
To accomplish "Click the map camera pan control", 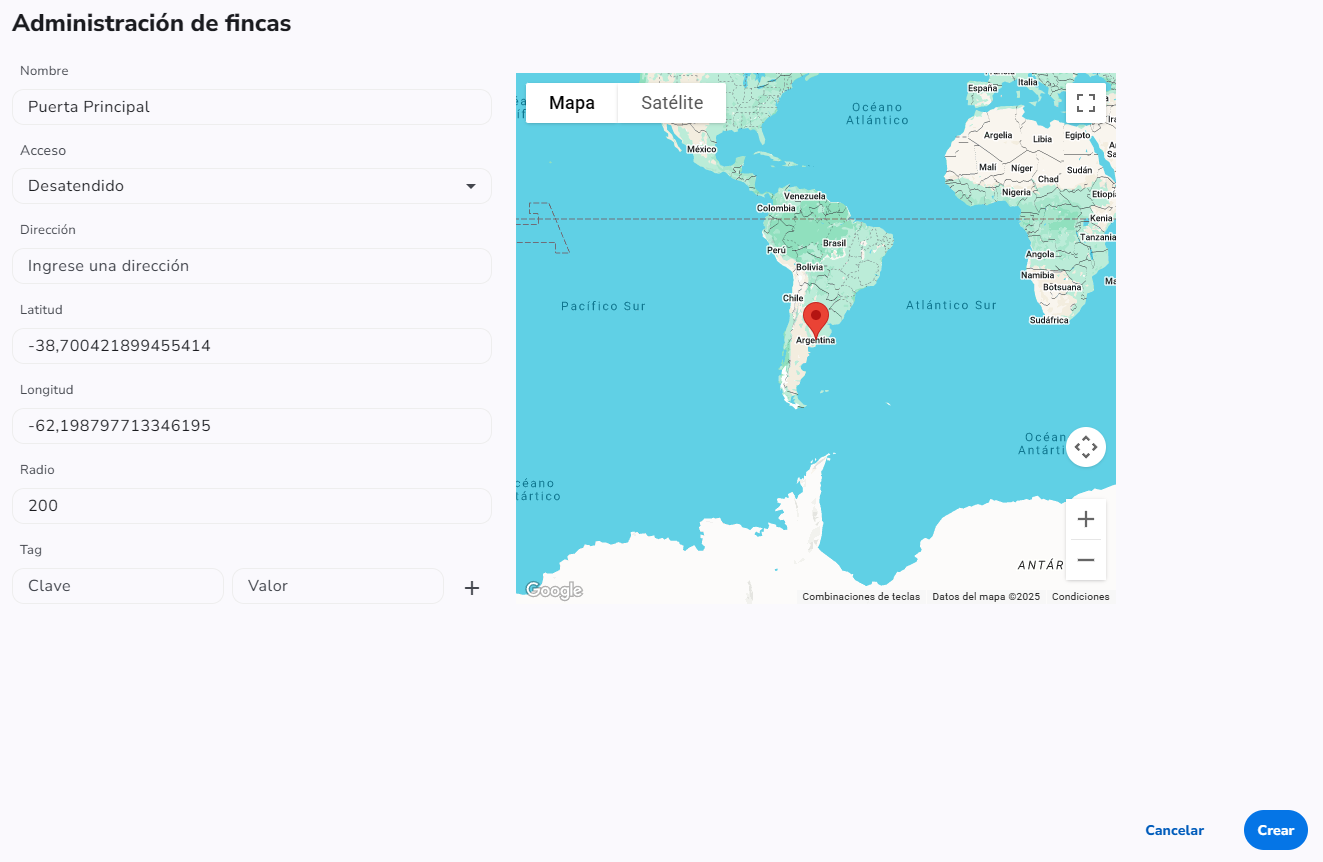I will coord(1086,447).
